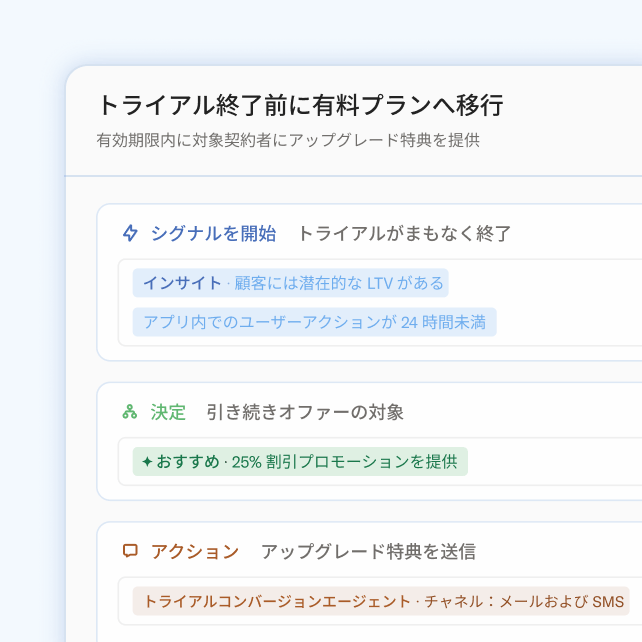Click the orange speech bubble action icon
The image size is (642, 642).
[x=130, y=551]
